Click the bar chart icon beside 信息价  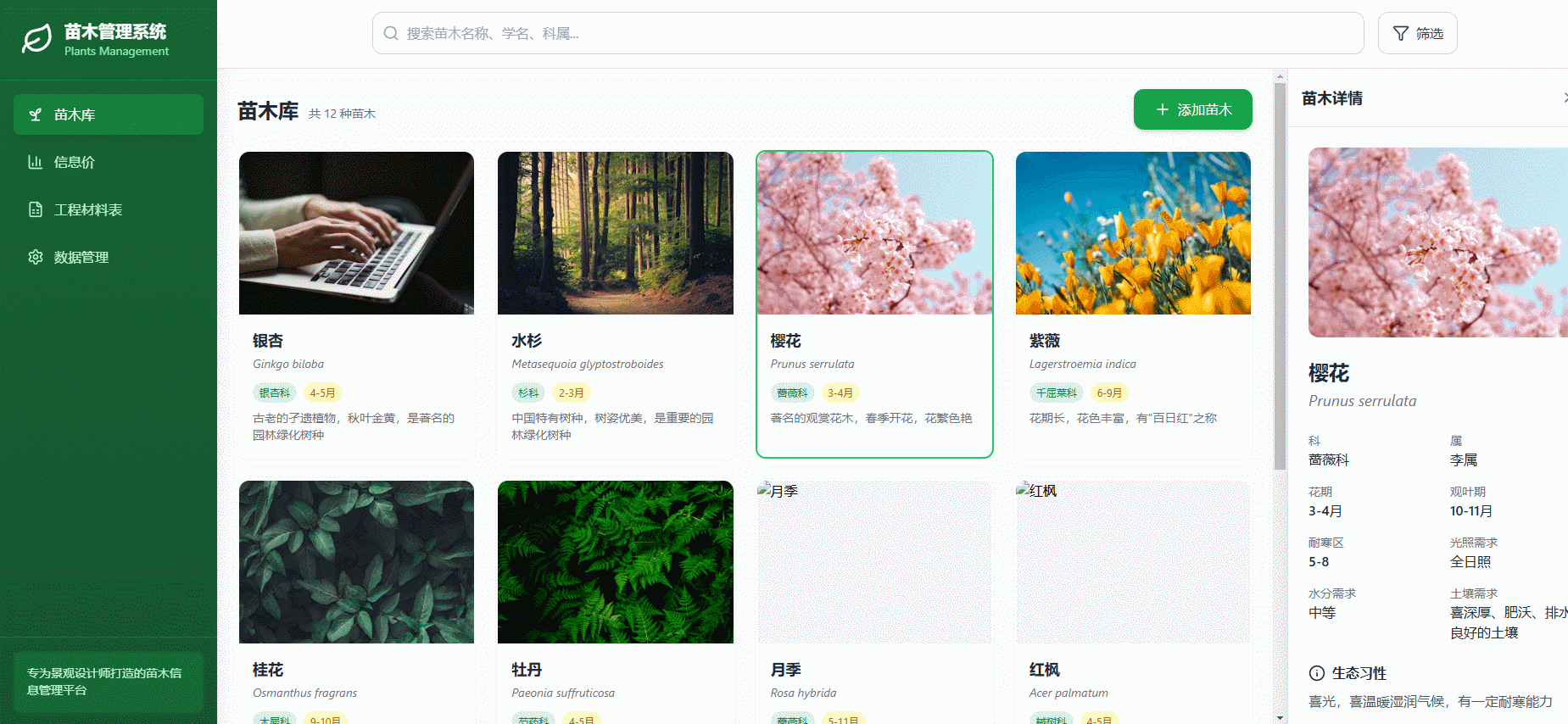click(x=36, y=162)
